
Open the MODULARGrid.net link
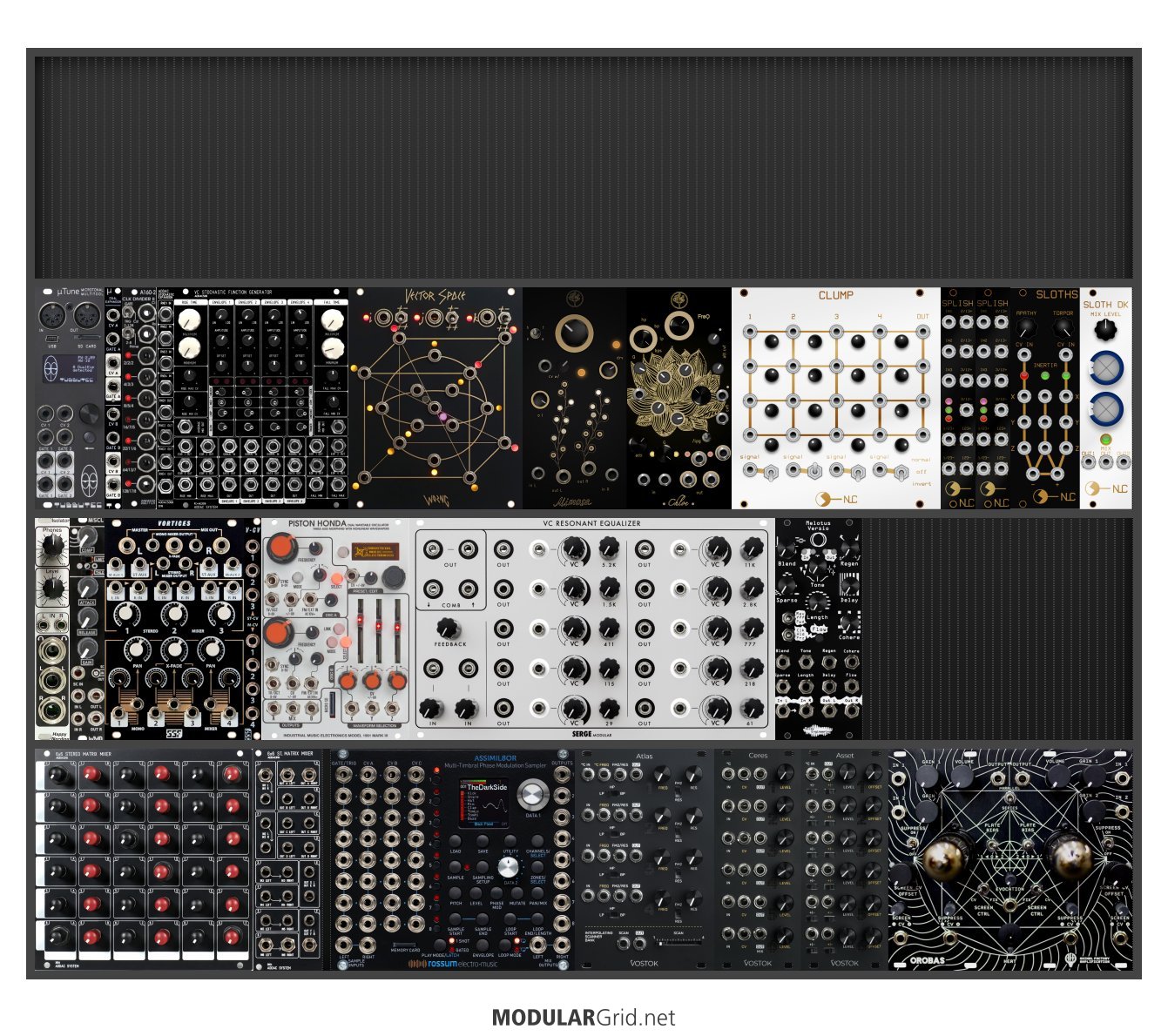click(584, 1017)
